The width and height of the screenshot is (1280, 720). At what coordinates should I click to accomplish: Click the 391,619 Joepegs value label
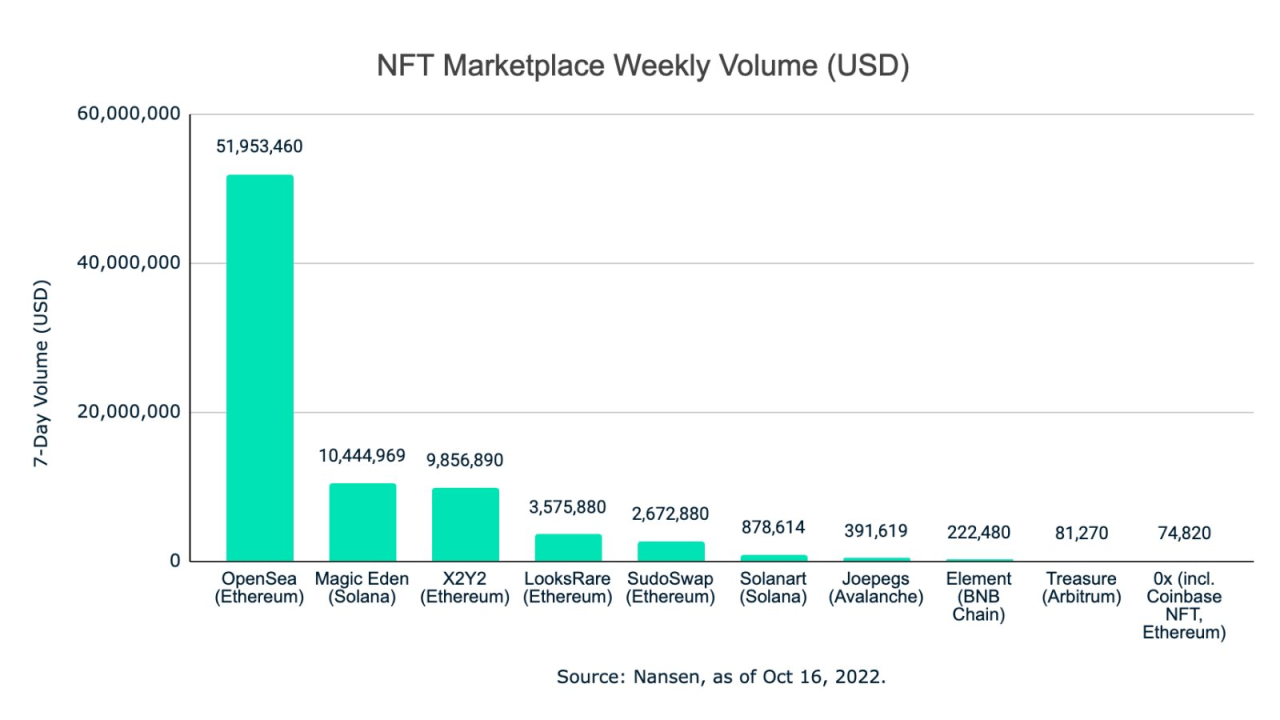point(876,531)
